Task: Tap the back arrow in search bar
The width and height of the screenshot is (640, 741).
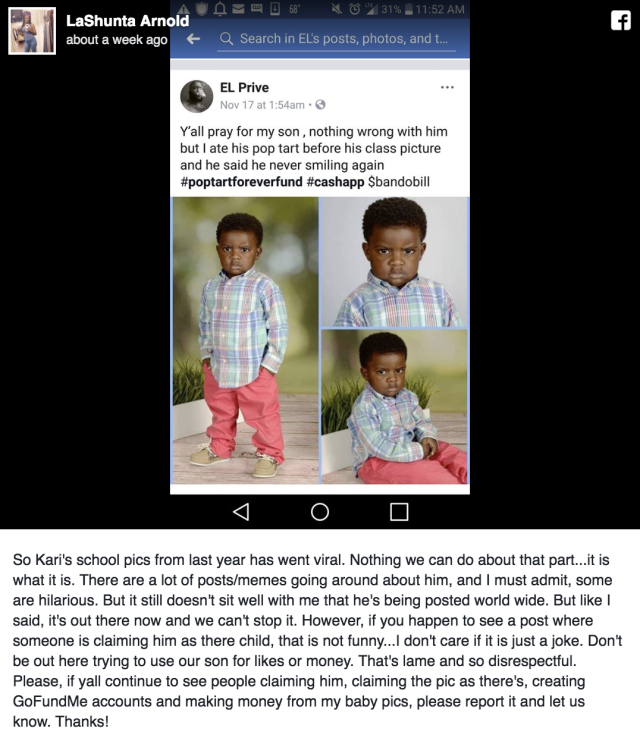Action: pos(193,39)
